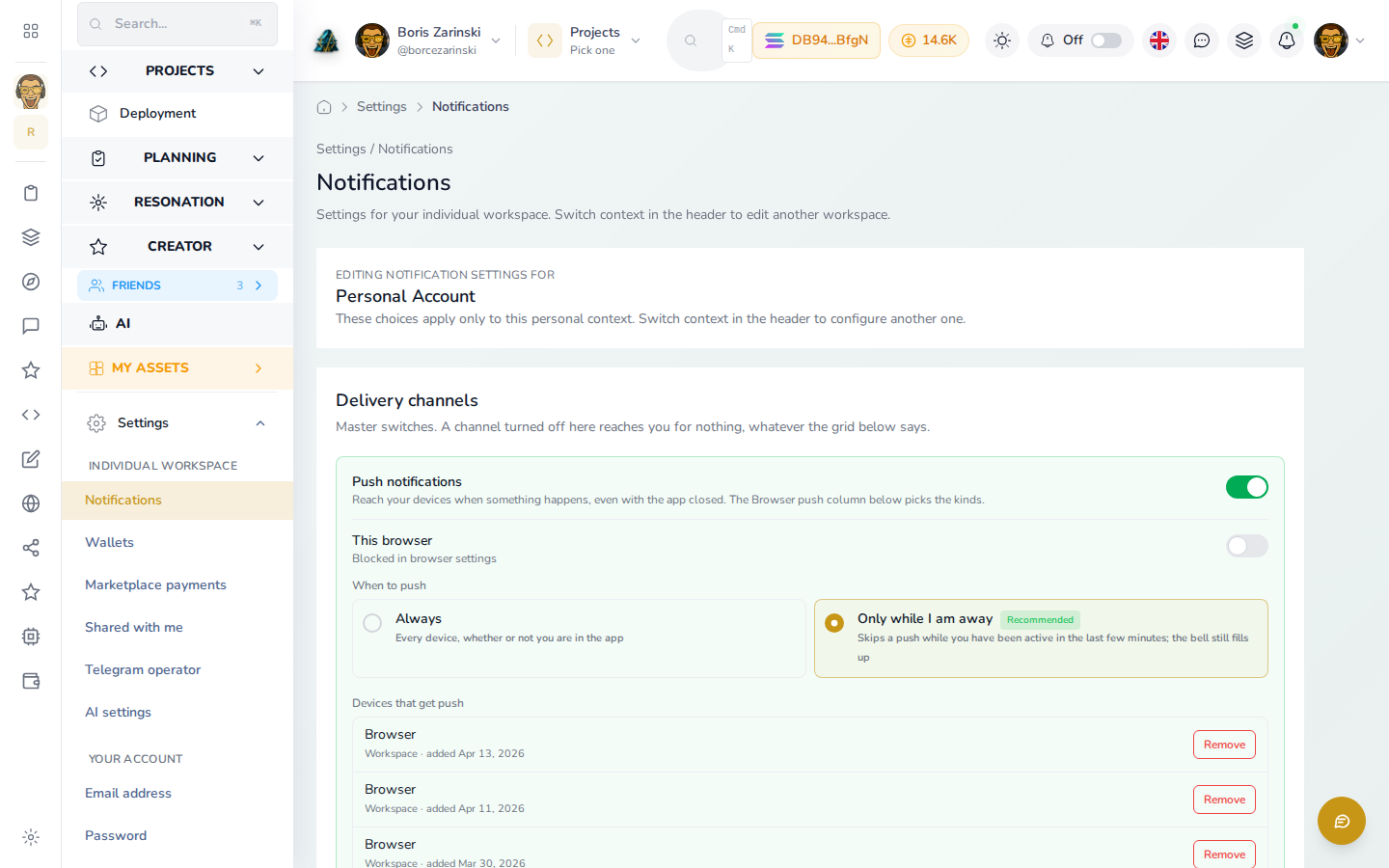Click the stack layers icon in header
The height and width of the screenshot is (868, 1389).
tap(1244, 41)
